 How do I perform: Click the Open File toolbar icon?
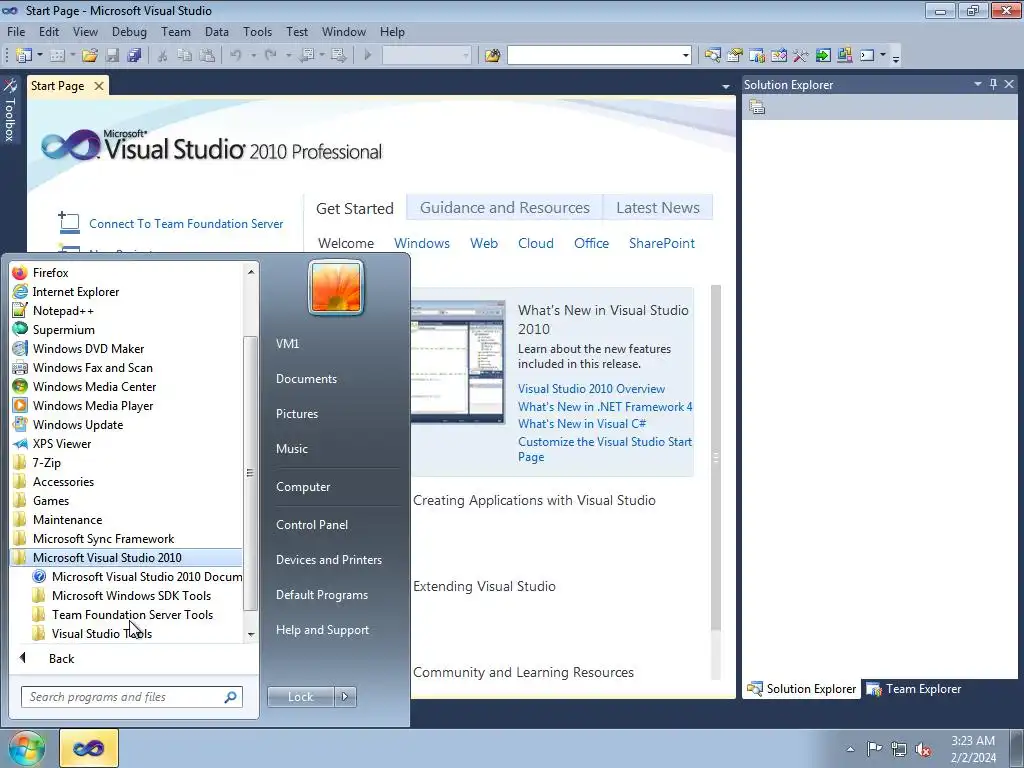(x=90, y=56)
